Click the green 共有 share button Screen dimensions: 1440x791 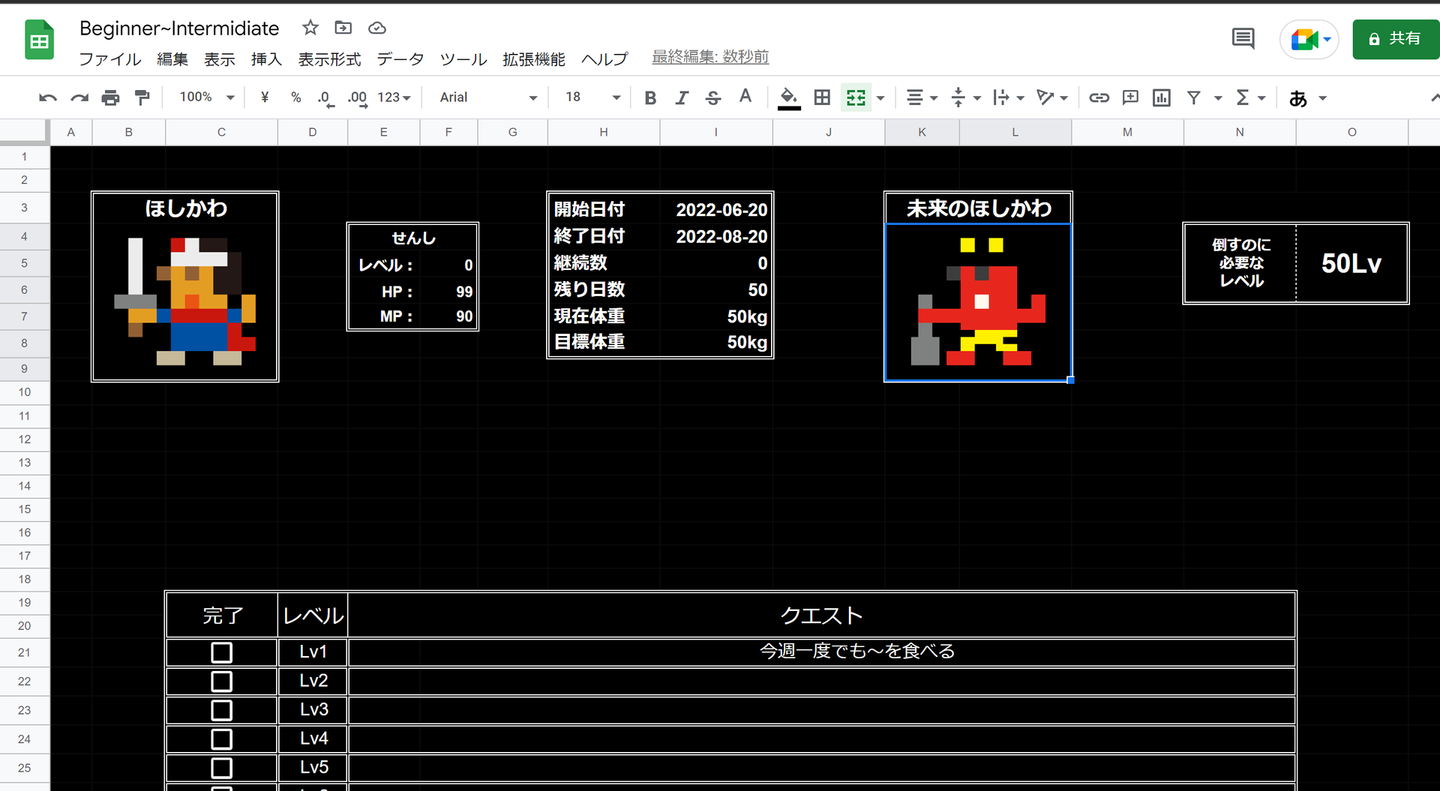click(x=1395, y=39)
